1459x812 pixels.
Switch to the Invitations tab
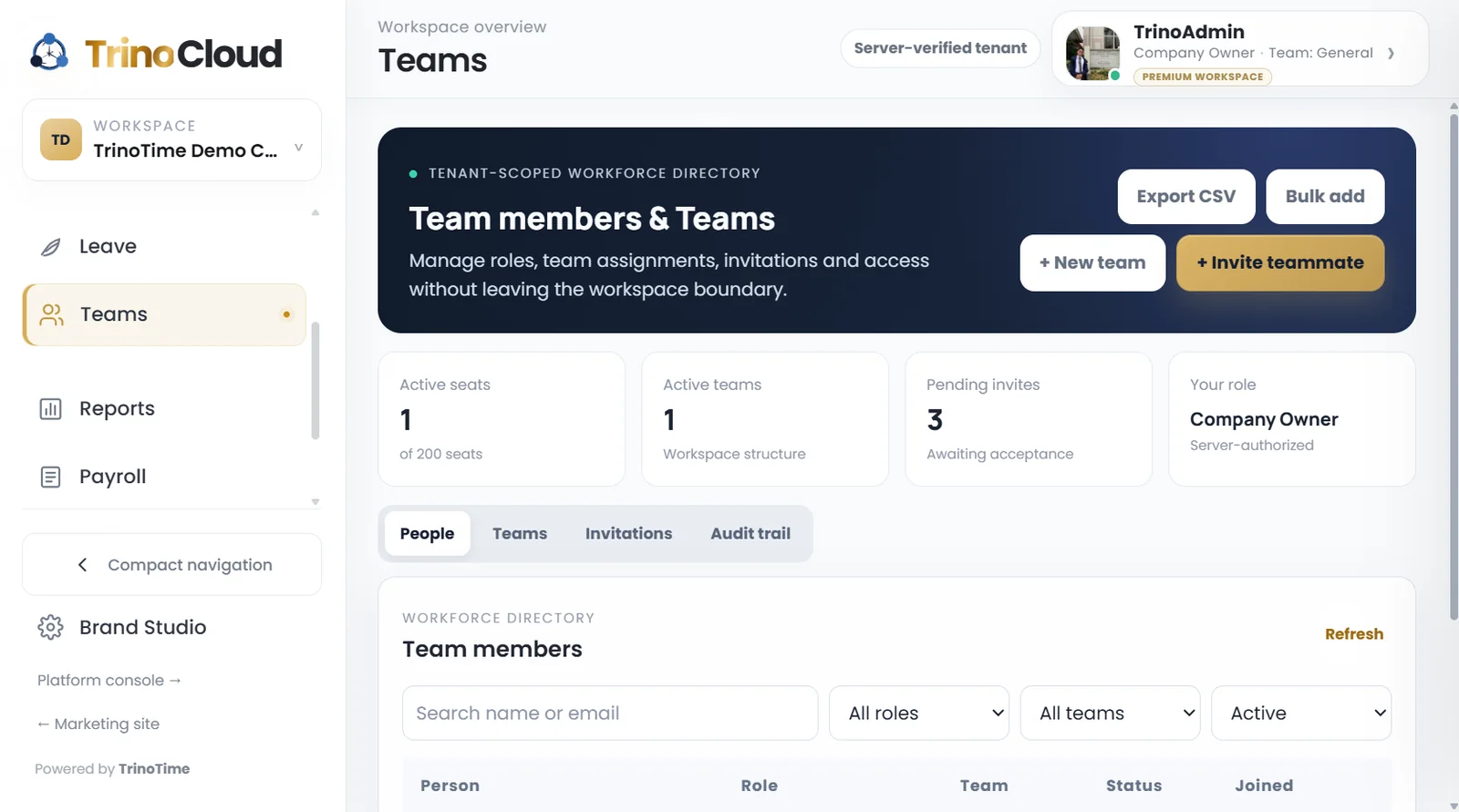coord(628,533)
